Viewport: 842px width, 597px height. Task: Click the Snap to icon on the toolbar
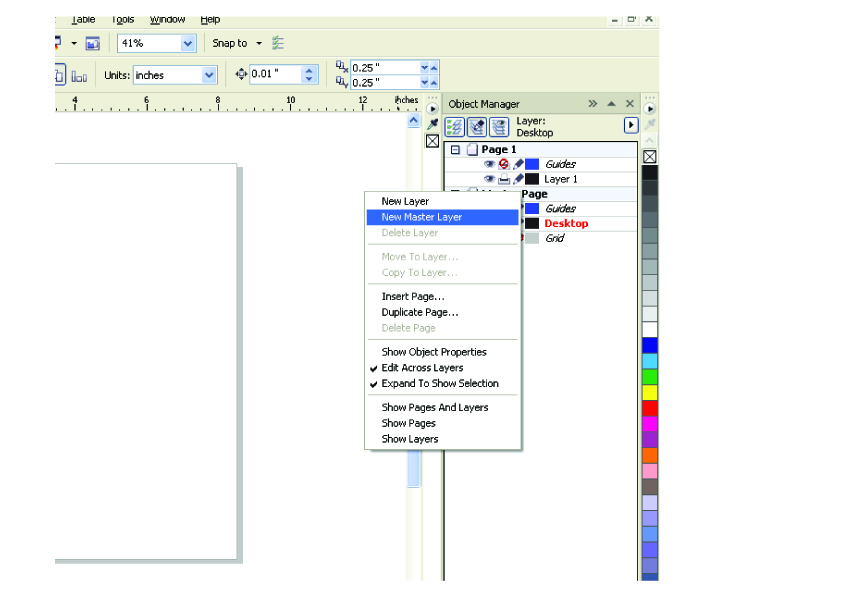(x=280, y=44)
